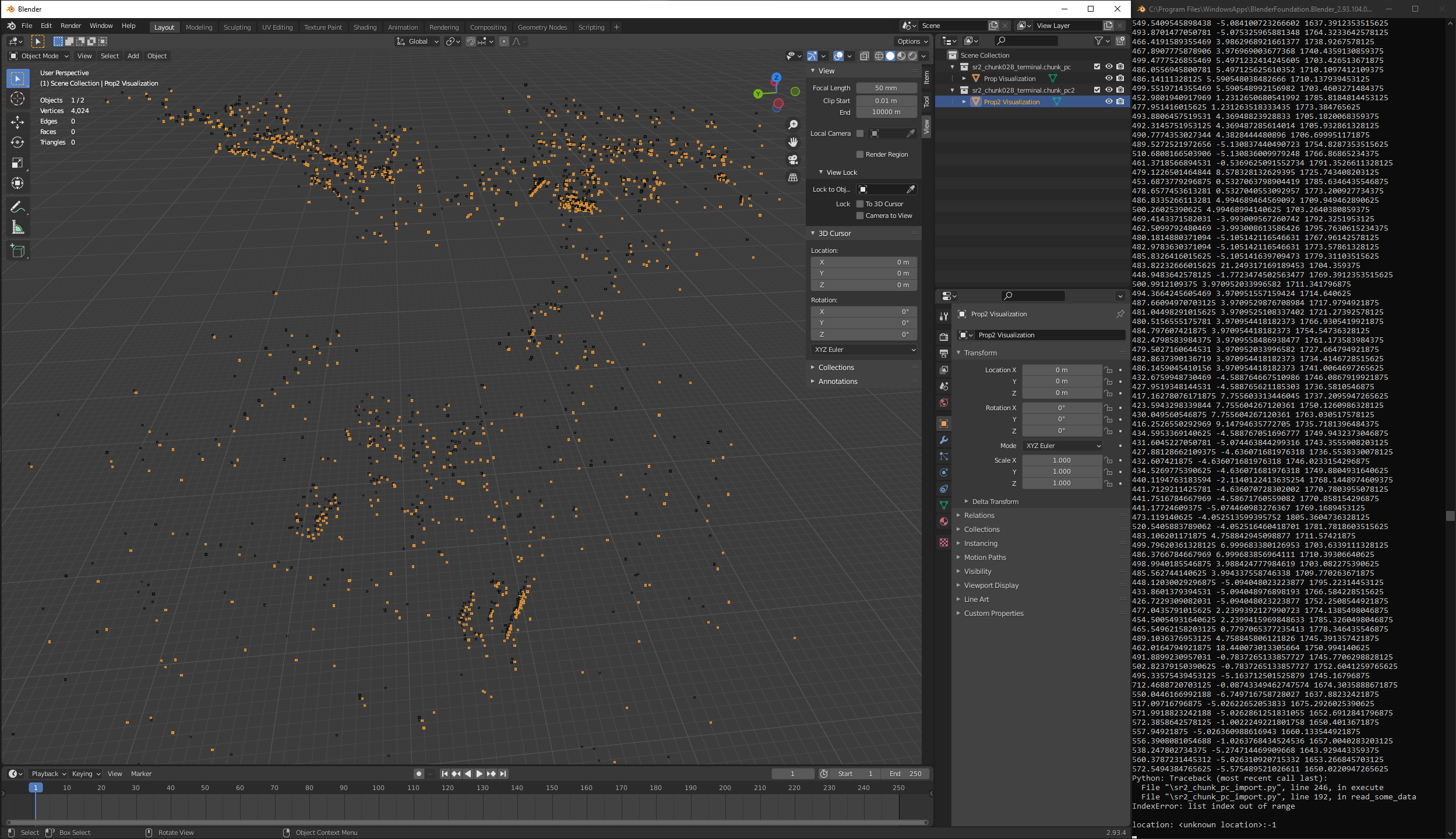The height and width of the screenshot is (839, 1456).
Task: Click the Zoom viewport icon
Action: click(x=793, y=125)
